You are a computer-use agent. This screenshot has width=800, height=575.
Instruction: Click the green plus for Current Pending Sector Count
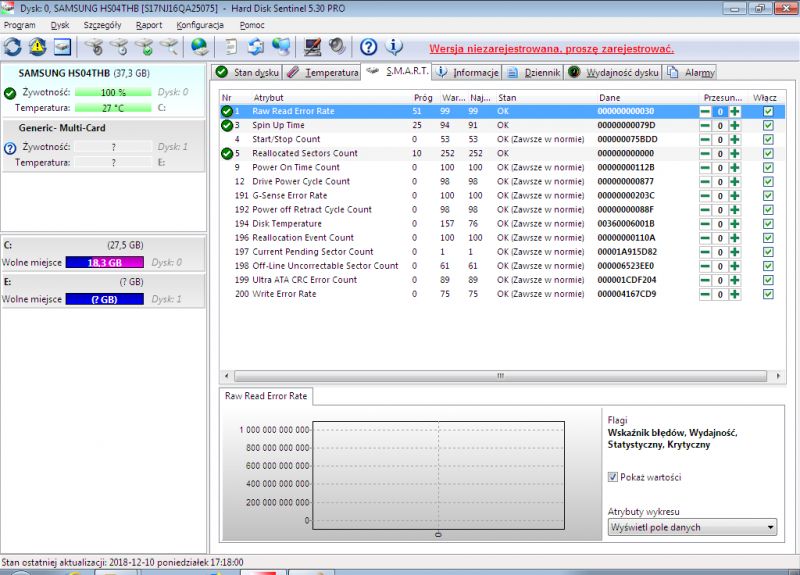click(735, 252)
